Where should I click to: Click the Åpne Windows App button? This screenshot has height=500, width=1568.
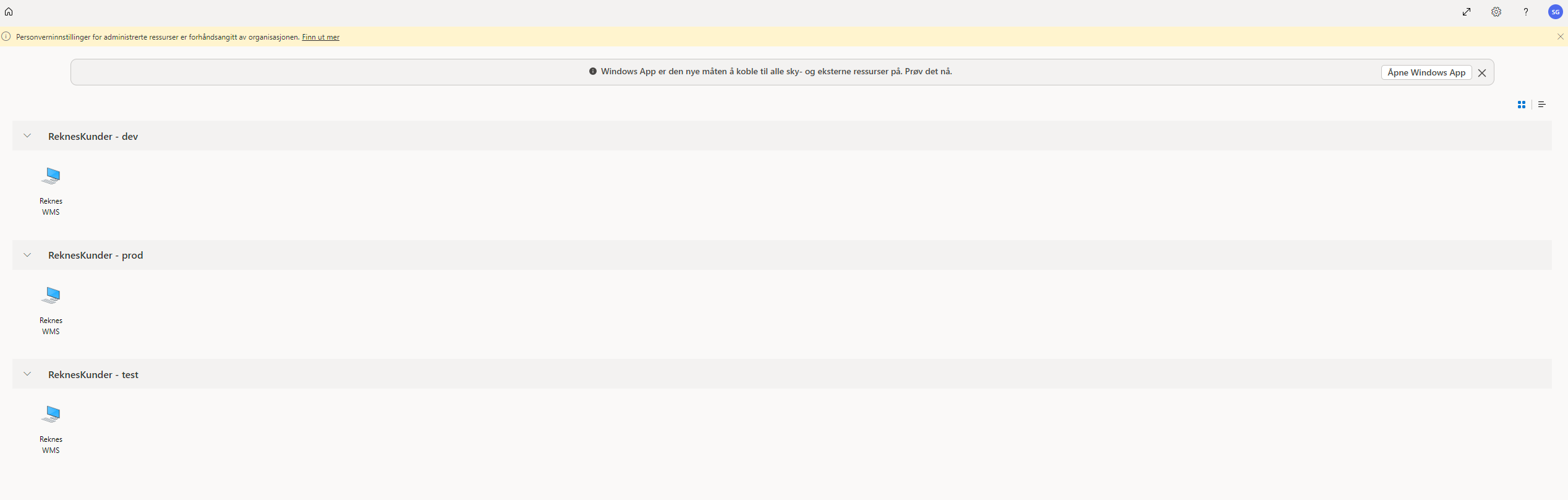point(1426,72)
